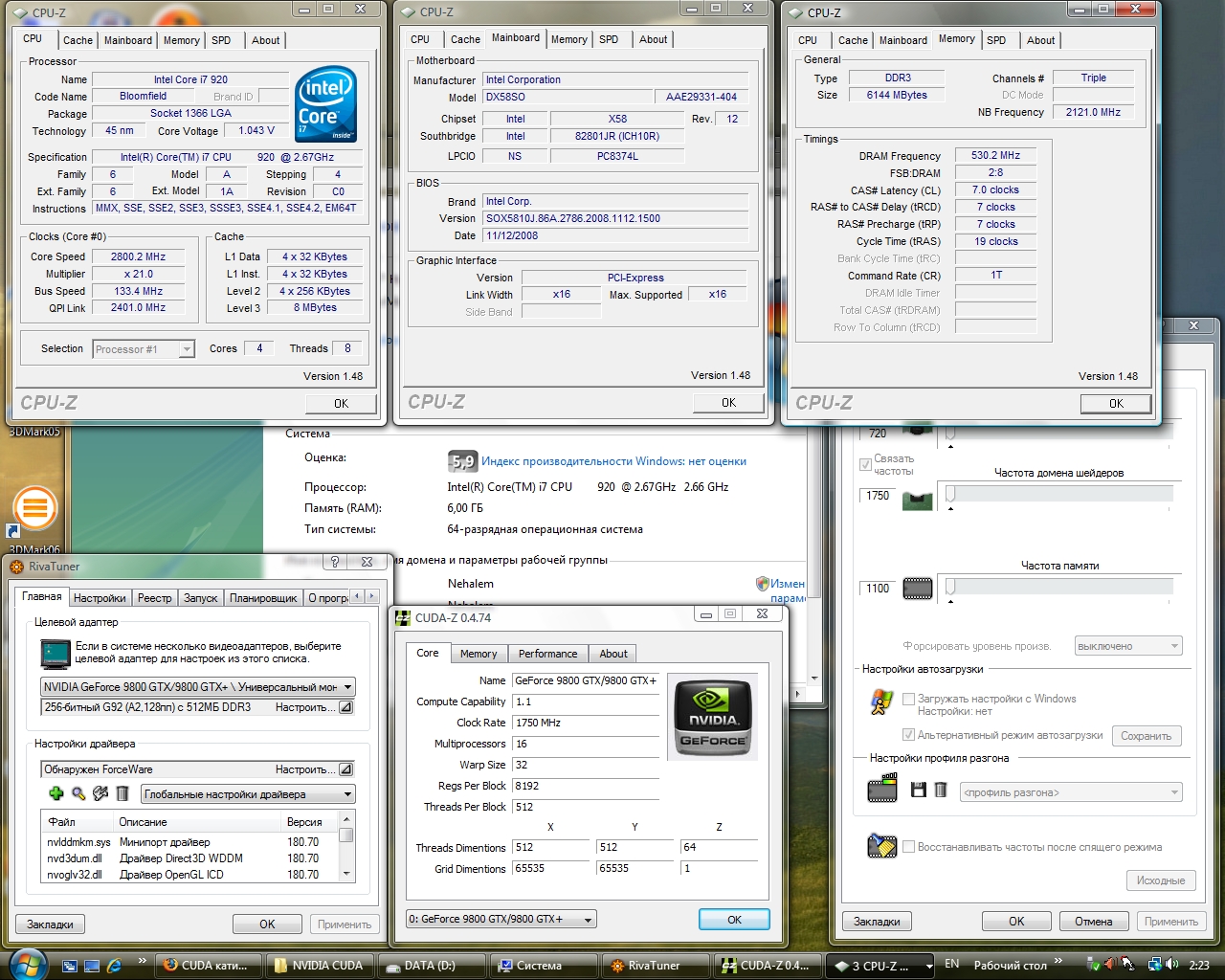The width and height of the screenshot is (1225, 980).
Task: Click the NVIDIA GeForce logo in CUDA-Z
Action: [714, 718]
